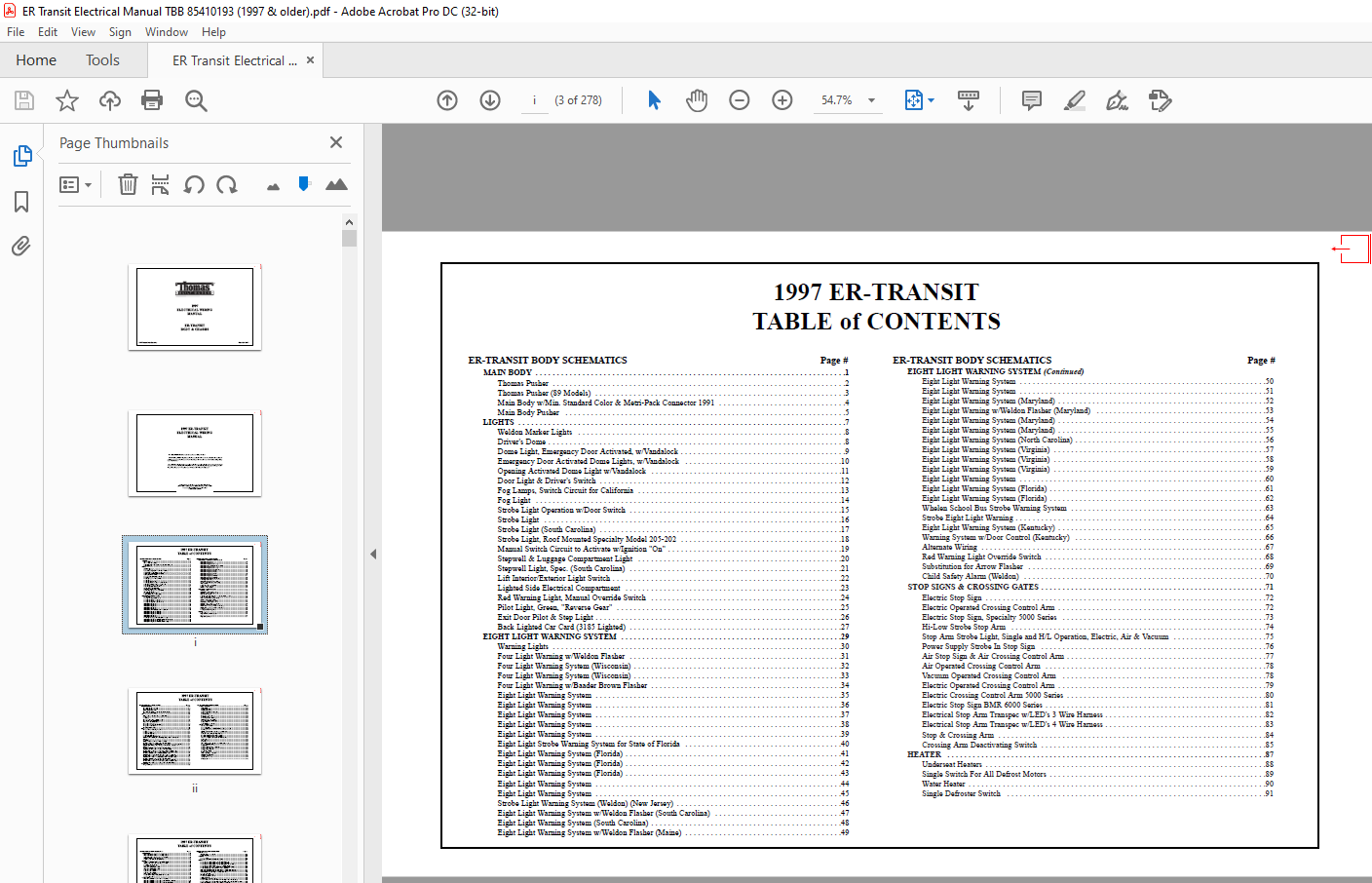Open the Help menu
This screenshot has width=1372, height=883.
(x=213, y=32)
